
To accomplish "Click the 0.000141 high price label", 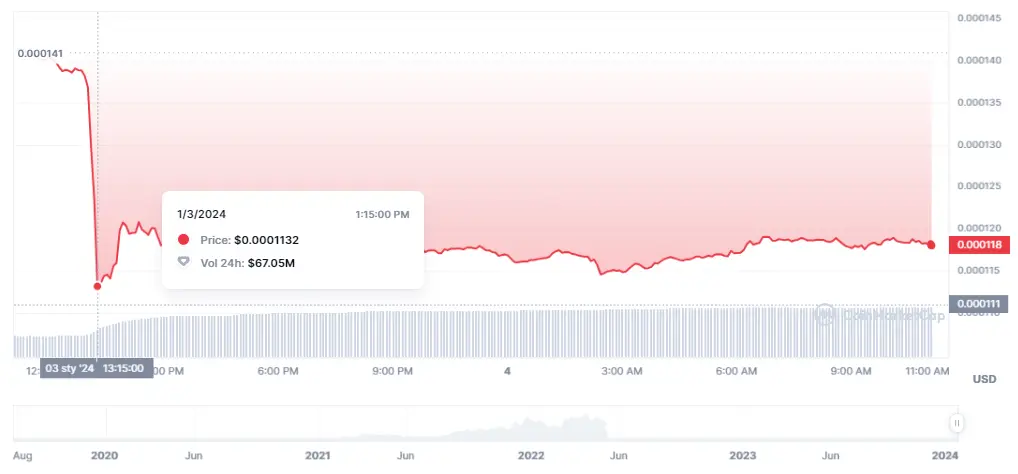I will [38, 53].
